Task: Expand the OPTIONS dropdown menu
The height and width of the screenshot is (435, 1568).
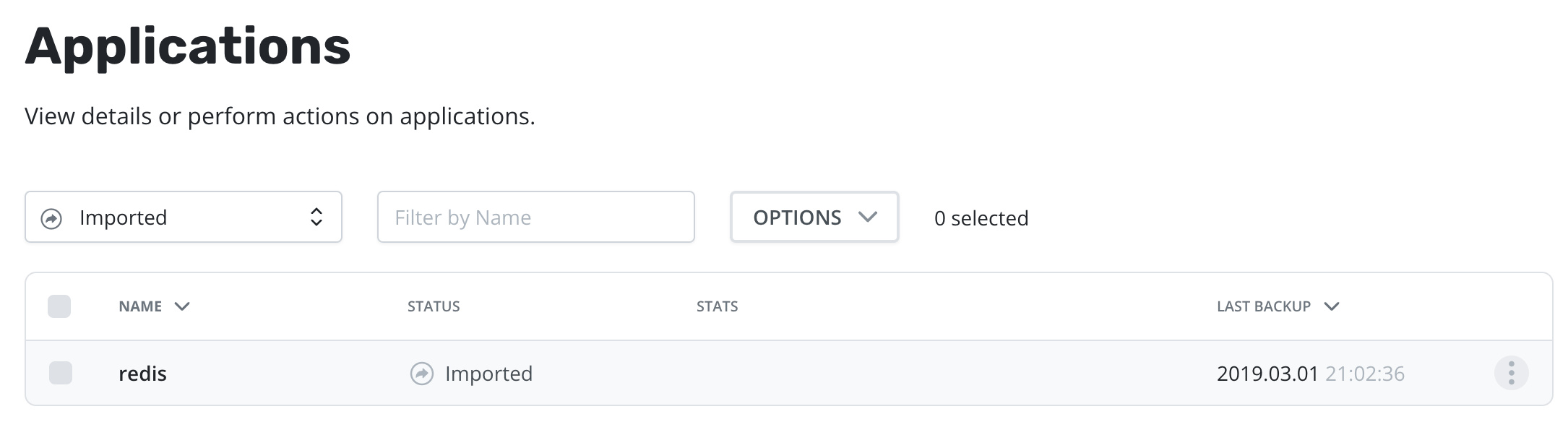Action: (814, 217)
